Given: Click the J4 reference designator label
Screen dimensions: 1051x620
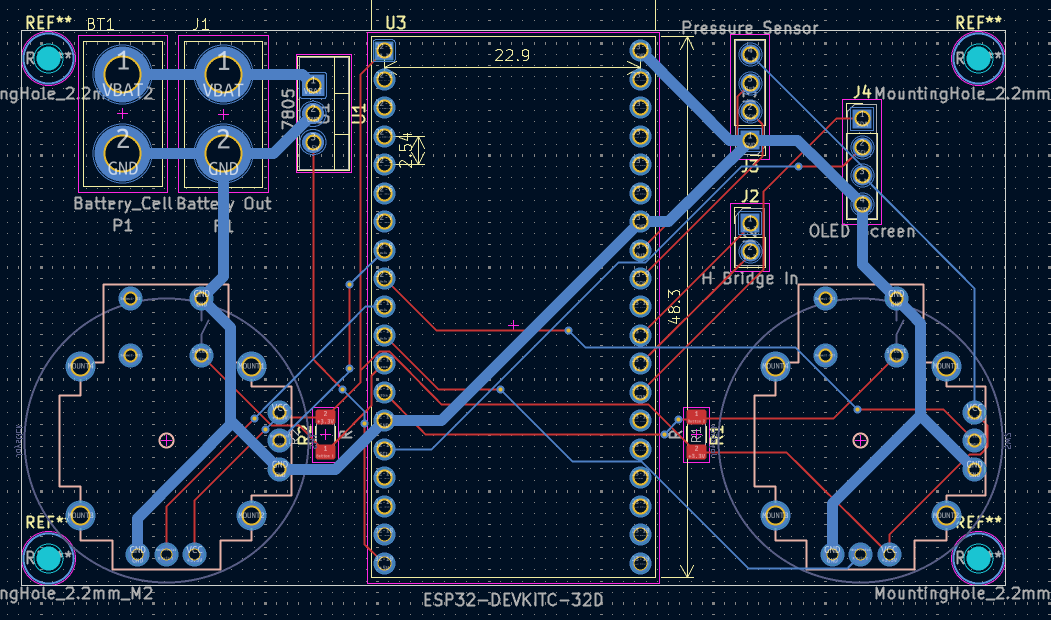Looking at the screenshot, I should pos(862,93).
